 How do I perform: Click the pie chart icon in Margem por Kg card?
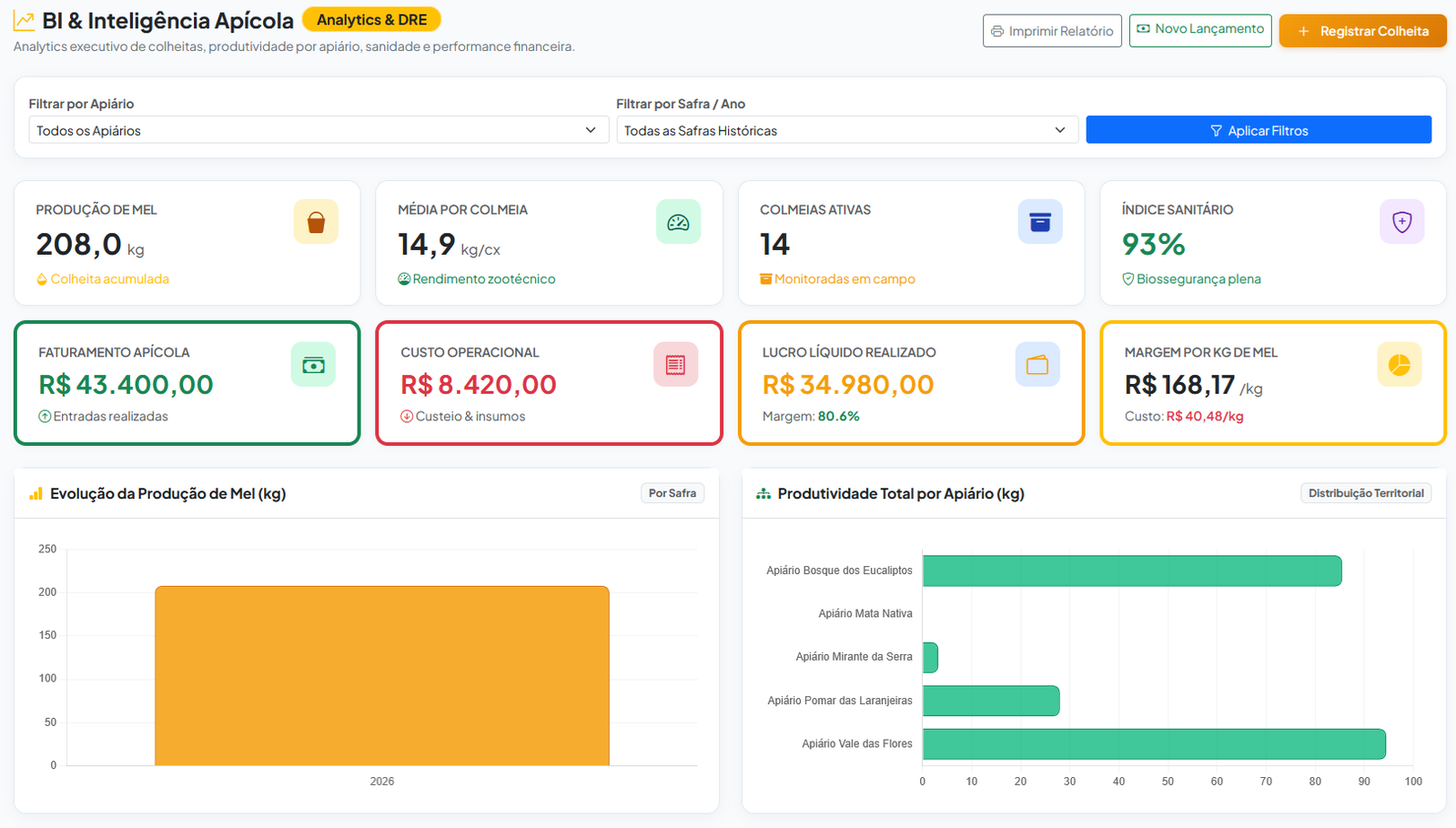tap(1400, 365)
